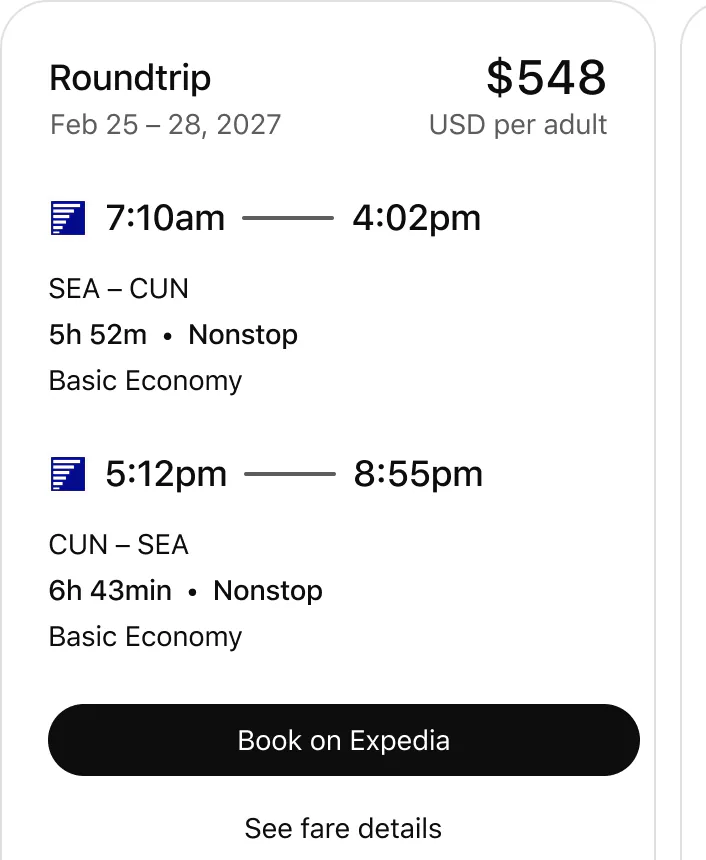
Task: Click the USD per adult label
Action: pyautogui.click(x=517, y=124)
